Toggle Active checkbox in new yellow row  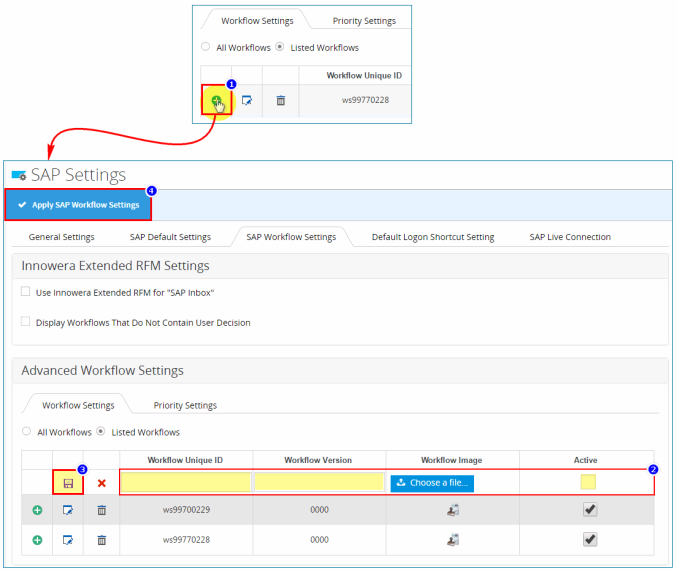(588, 482)
